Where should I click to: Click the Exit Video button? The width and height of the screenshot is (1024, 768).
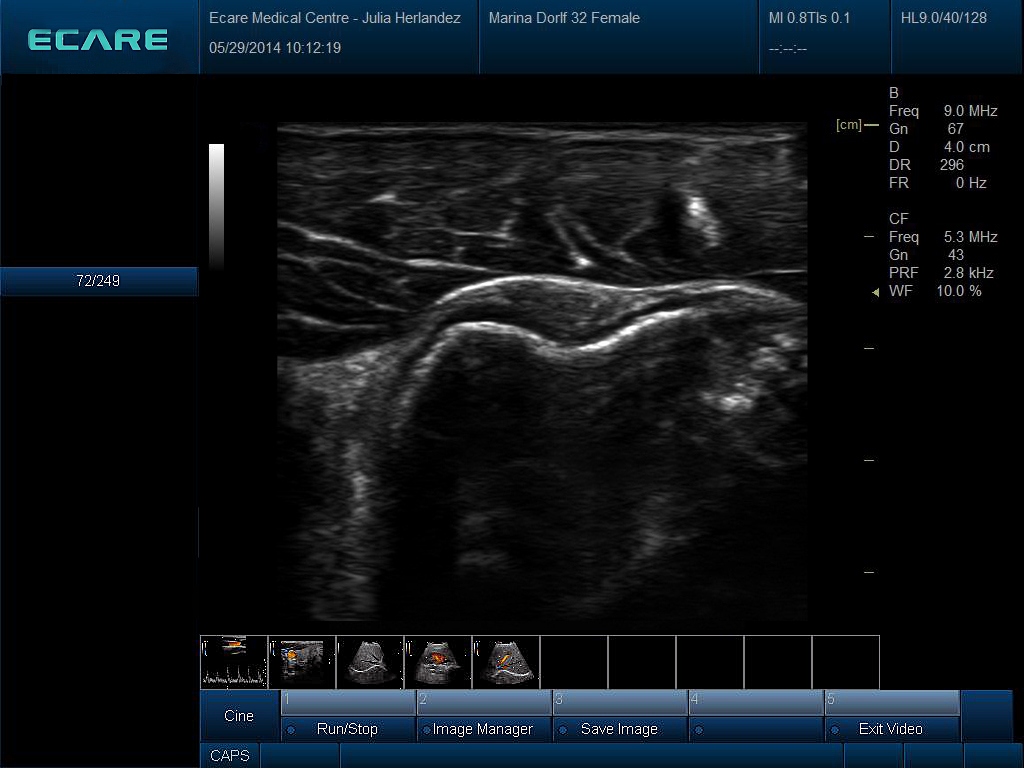(891, 729)
